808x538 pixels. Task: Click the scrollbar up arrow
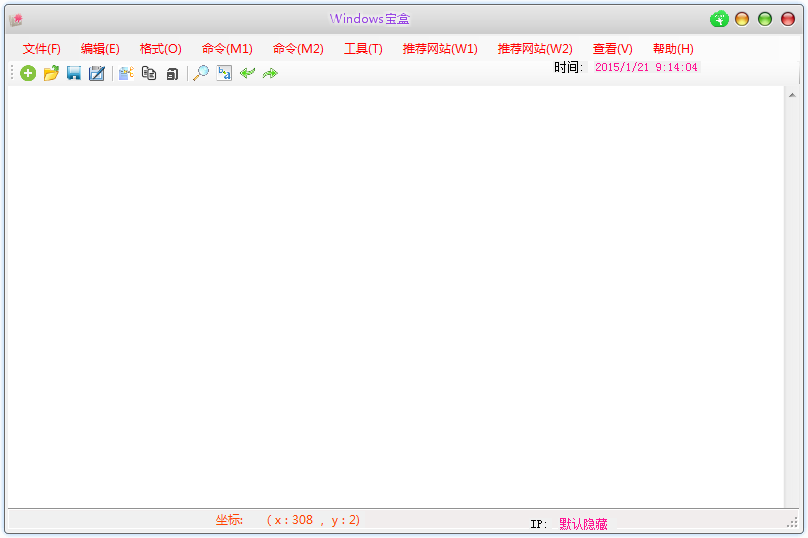click(792, 95)
